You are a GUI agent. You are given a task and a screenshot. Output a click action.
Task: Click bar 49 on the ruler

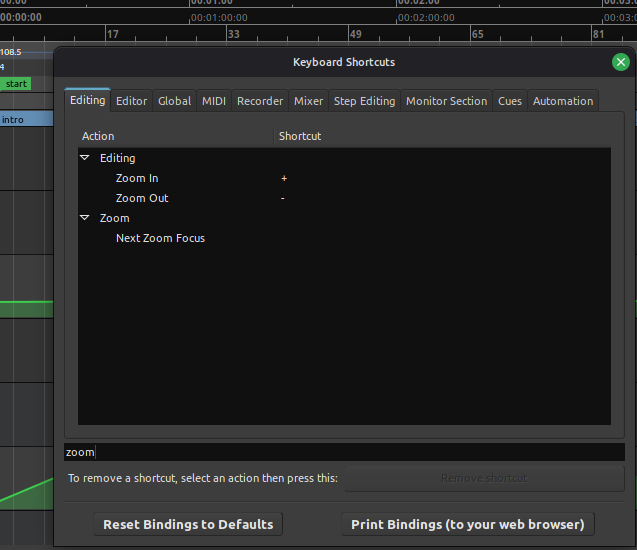tap(355, 34)
